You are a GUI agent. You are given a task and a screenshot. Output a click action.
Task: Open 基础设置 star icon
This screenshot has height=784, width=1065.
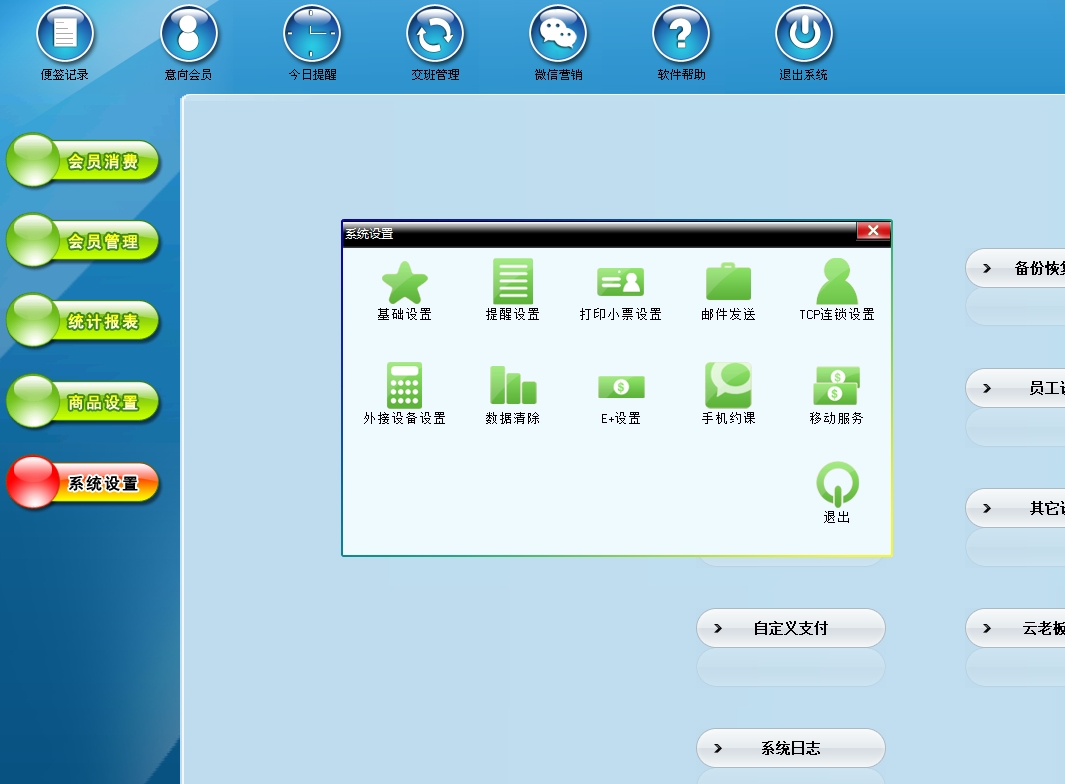pos(404,282)
